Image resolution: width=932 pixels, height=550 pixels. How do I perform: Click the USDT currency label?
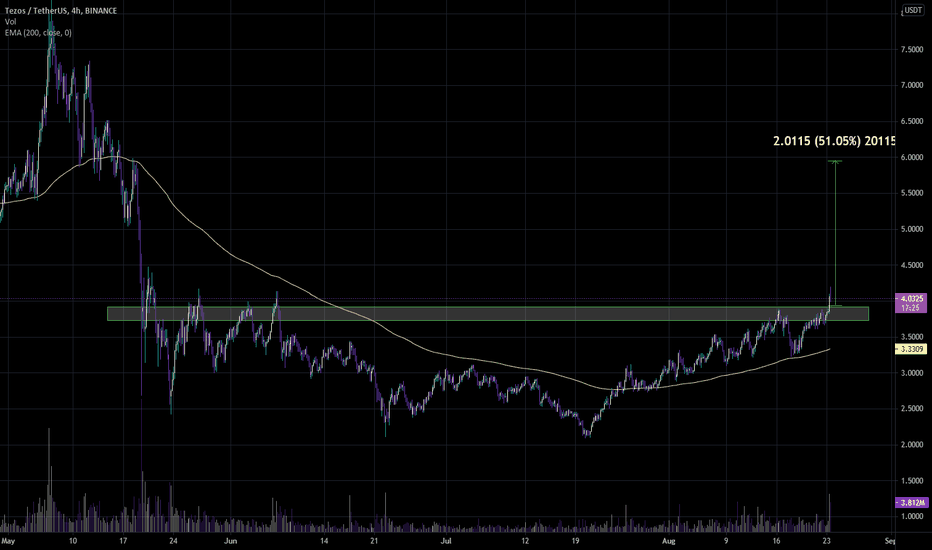point(912,10)
